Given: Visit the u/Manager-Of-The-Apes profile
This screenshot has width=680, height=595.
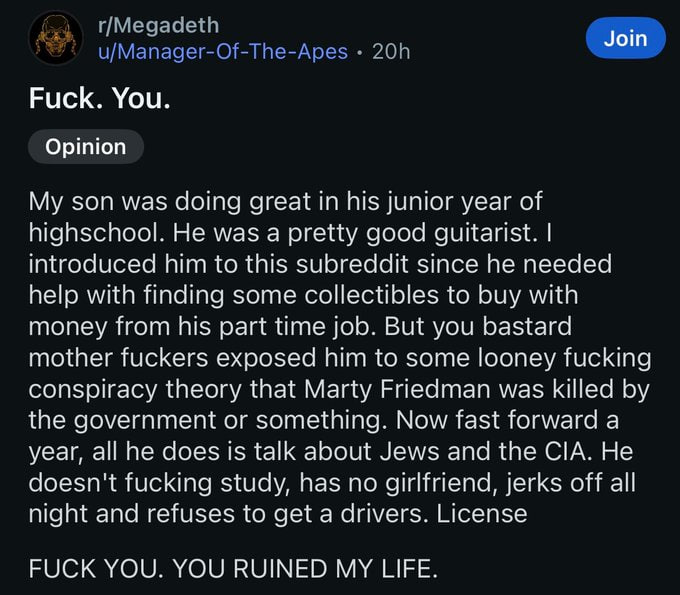Looking at the screenshot, I should coord(222,51).
